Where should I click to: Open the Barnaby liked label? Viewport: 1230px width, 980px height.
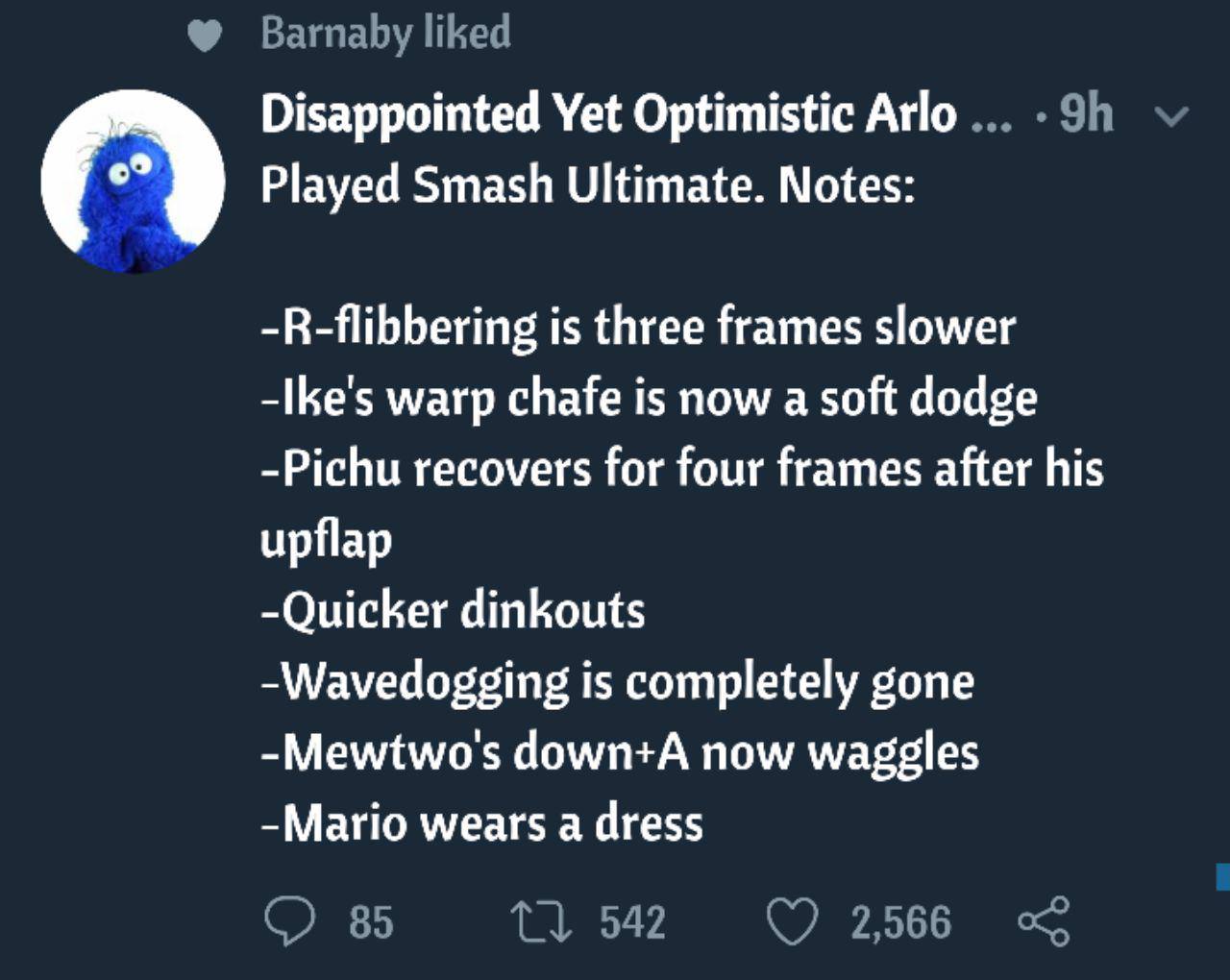(x=385, y=33)
